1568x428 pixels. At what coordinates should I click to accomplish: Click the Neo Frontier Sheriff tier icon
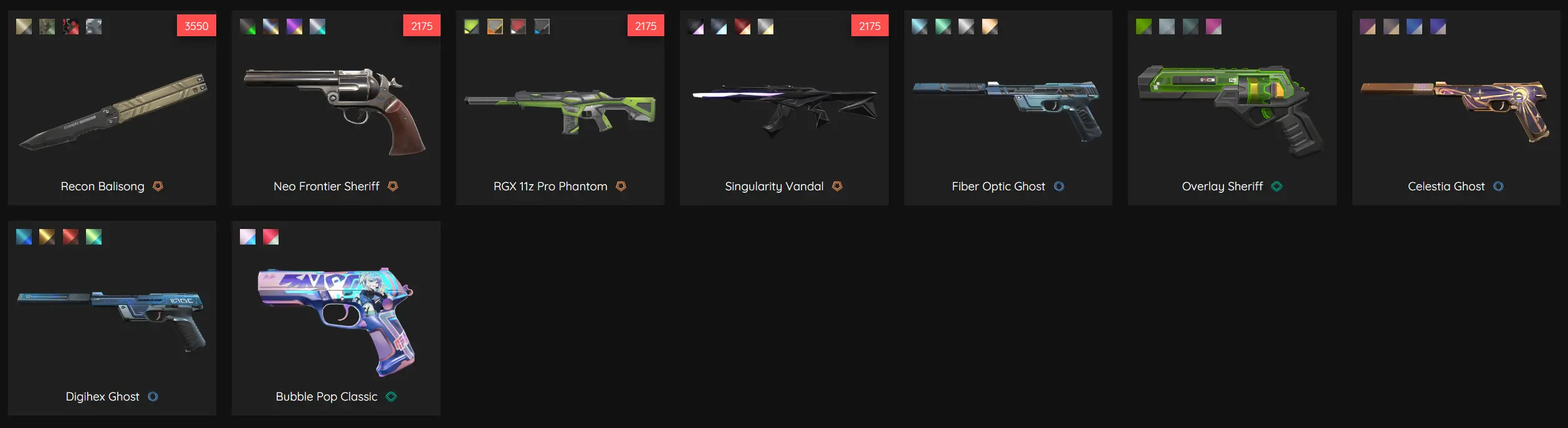[393, 186]
